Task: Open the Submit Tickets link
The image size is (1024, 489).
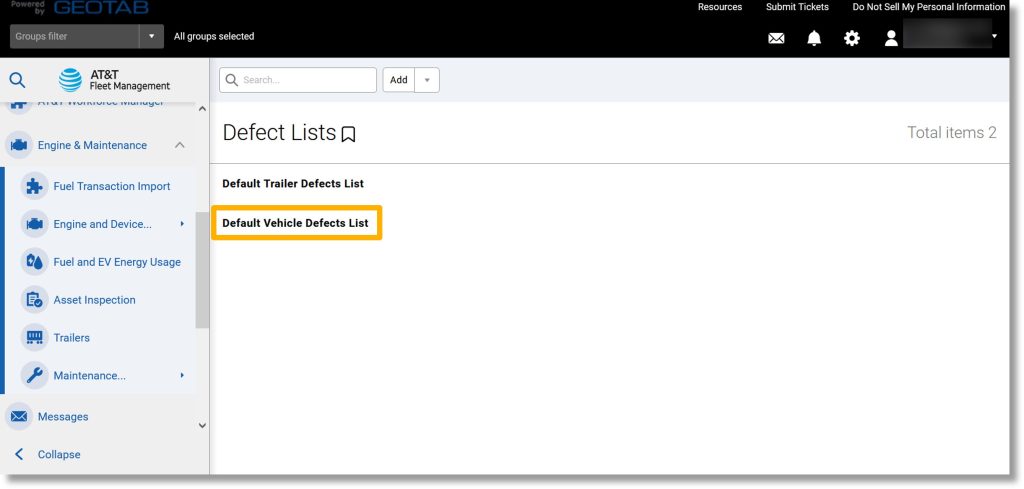Action: click(797, 7)
